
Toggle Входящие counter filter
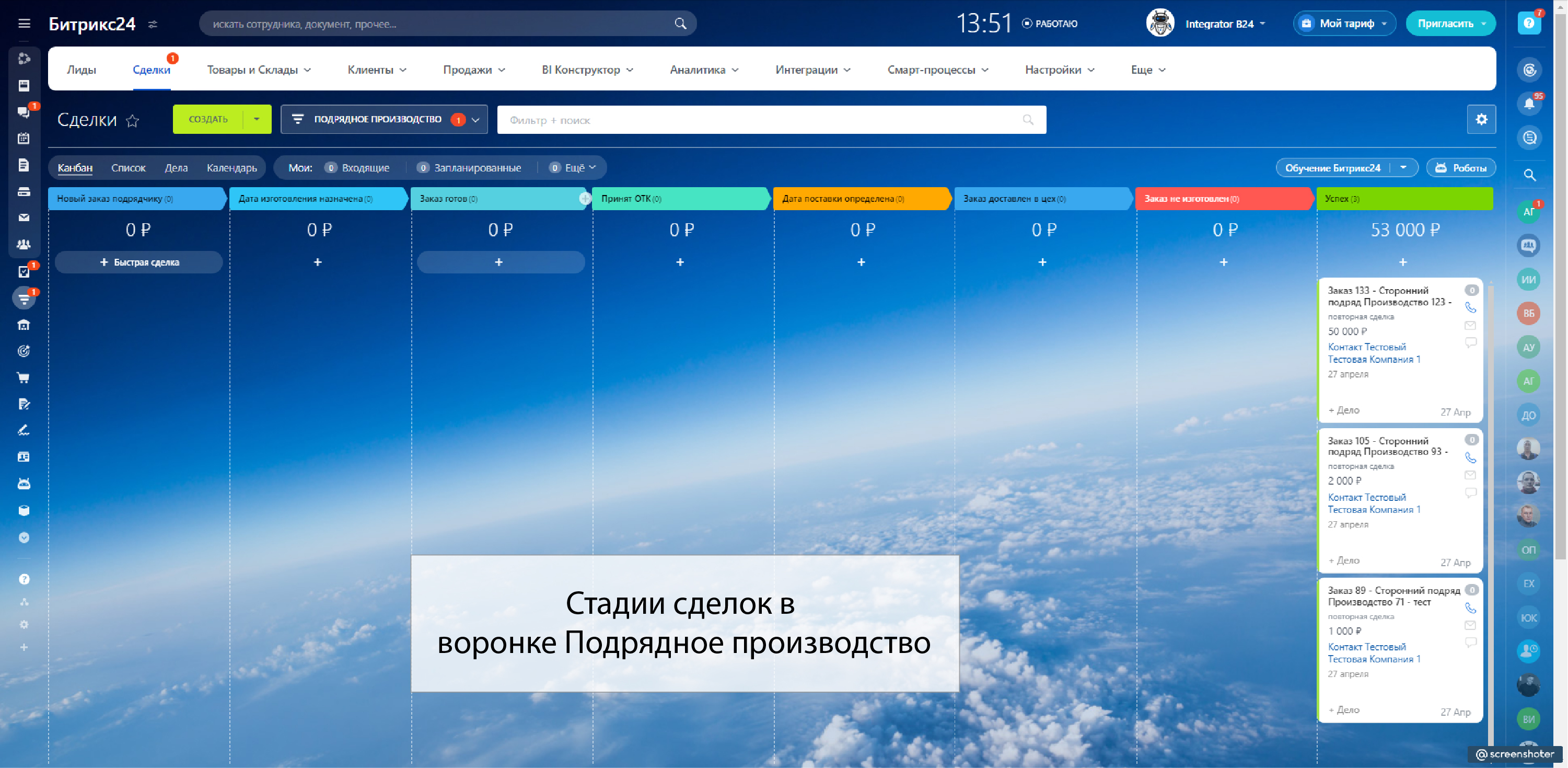tap(358, 167)
